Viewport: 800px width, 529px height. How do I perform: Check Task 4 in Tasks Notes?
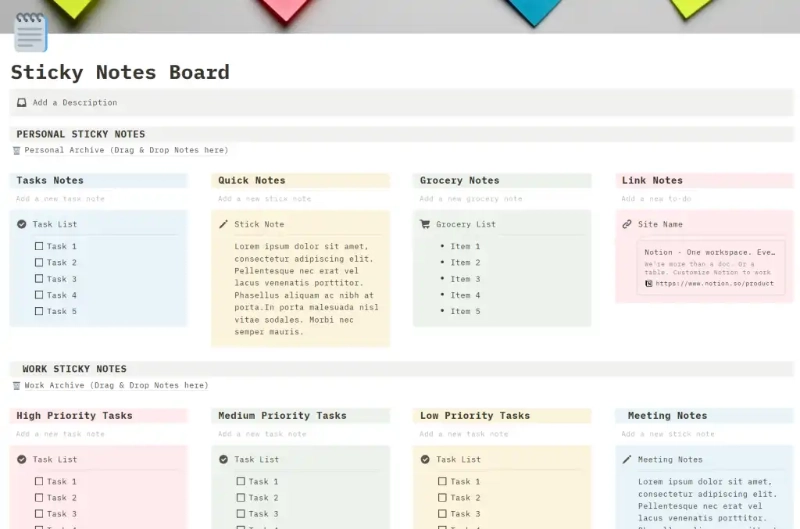click(39, 295)
